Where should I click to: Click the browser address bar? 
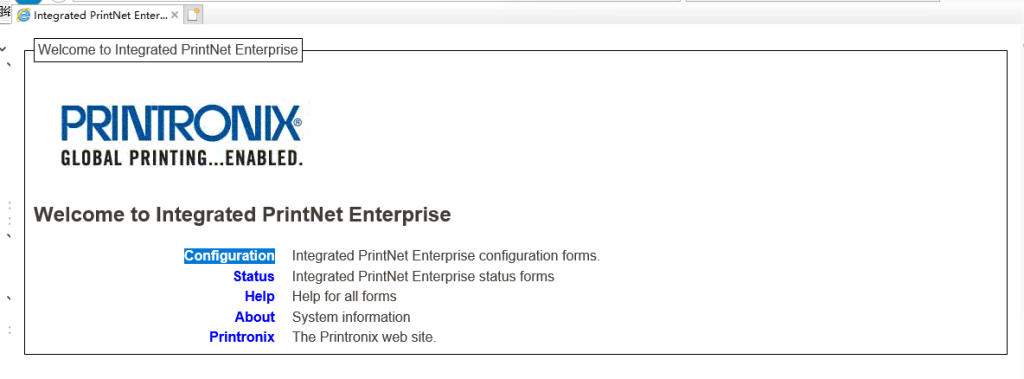click(x=376, y=1)
